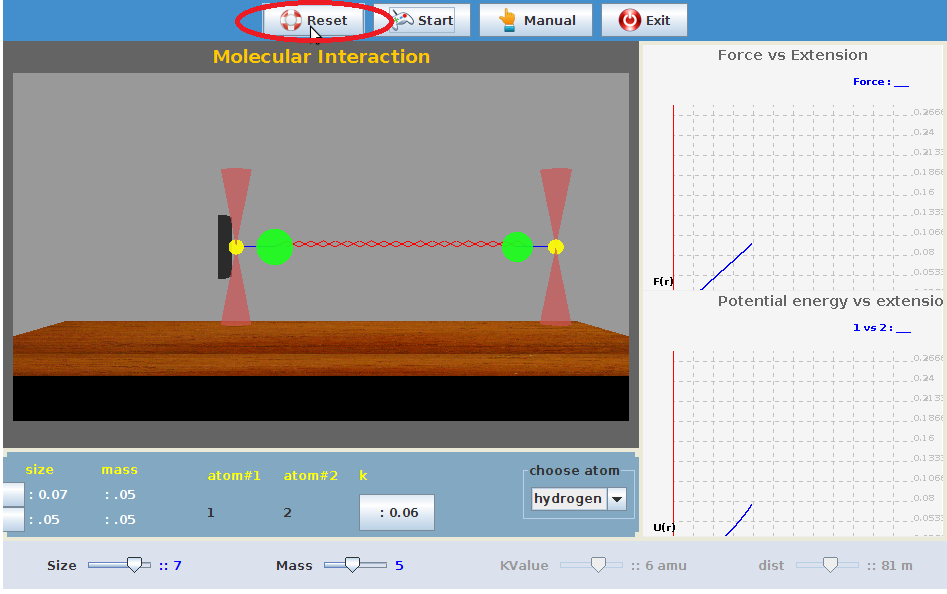Click the right yellow anchor ball

(x=556, y=247)
